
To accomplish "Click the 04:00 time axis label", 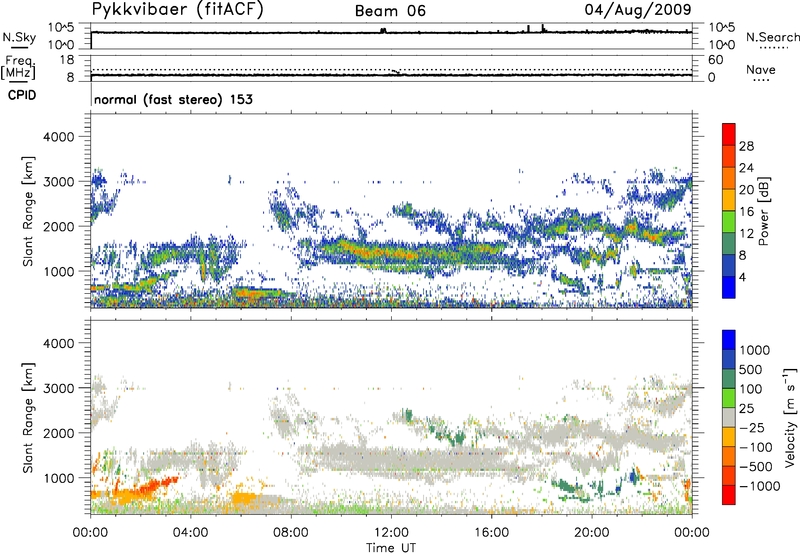I will tap(191, 533).
